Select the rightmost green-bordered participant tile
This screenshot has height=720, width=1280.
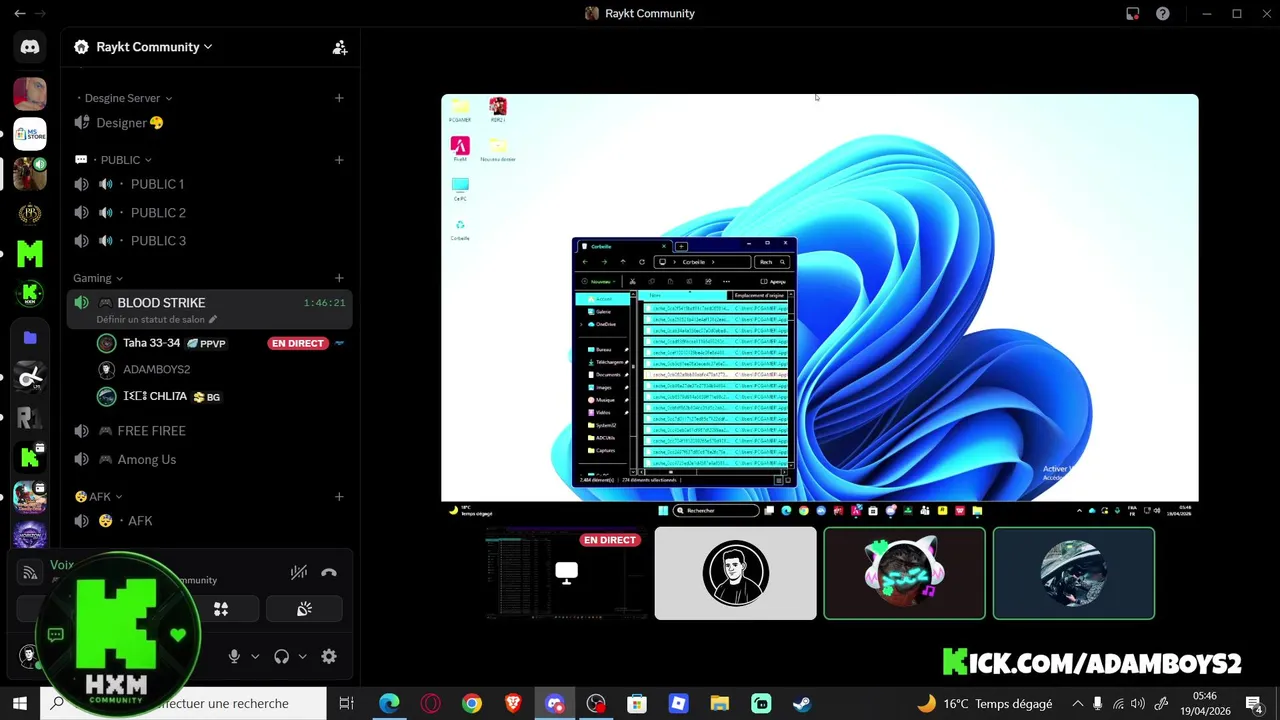click(x=1074, y=573)
